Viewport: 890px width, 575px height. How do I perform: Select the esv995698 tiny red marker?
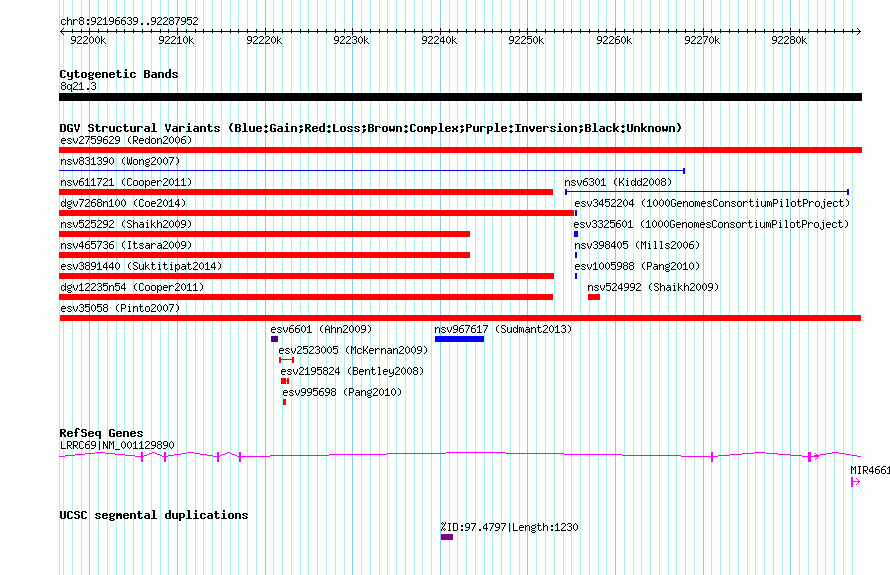(284, 402)
